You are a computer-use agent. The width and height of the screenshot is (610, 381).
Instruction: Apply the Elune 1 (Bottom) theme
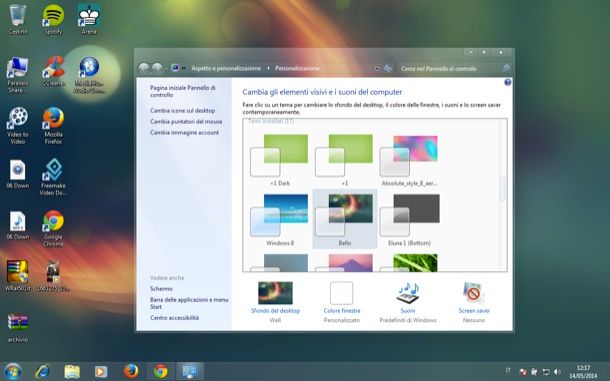pos(409,220)
